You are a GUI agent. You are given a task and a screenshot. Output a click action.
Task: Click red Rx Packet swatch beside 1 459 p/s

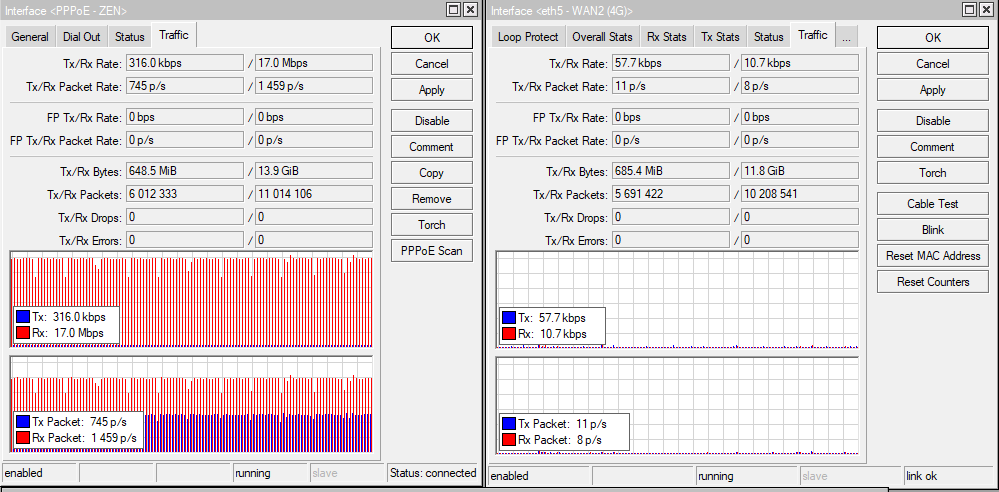pos(23,438)
